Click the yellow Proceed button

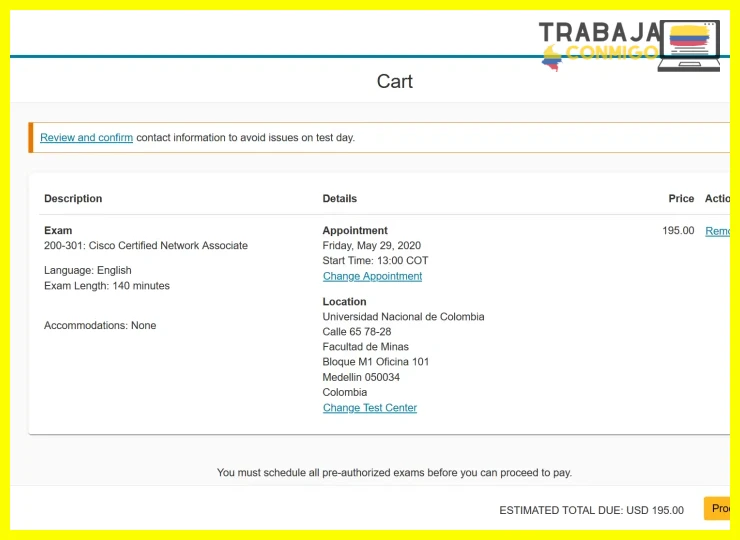pos(717,508)
